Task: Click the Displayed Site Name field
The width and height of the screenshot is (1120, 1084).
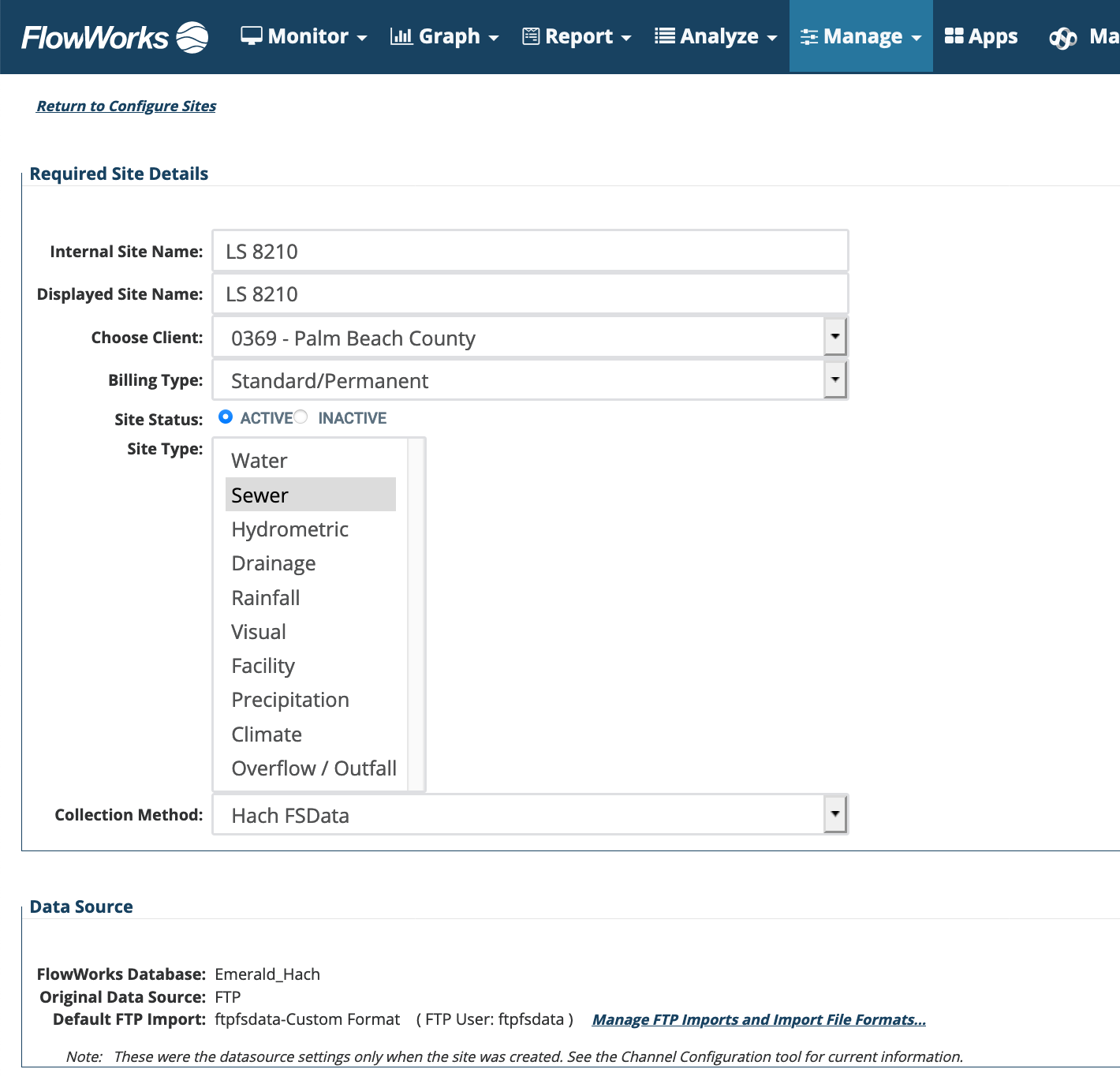Action: 530,293
